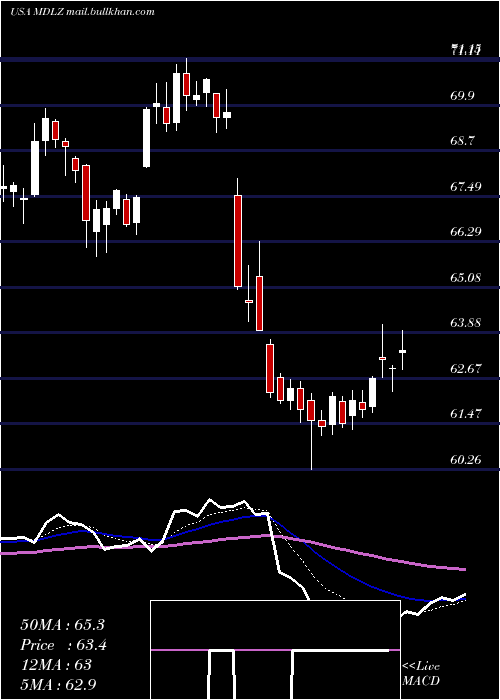The width and height of the screenshot is (500, 700).
Task: Click the top overlapping price label near 71
Action: (466, 50)
